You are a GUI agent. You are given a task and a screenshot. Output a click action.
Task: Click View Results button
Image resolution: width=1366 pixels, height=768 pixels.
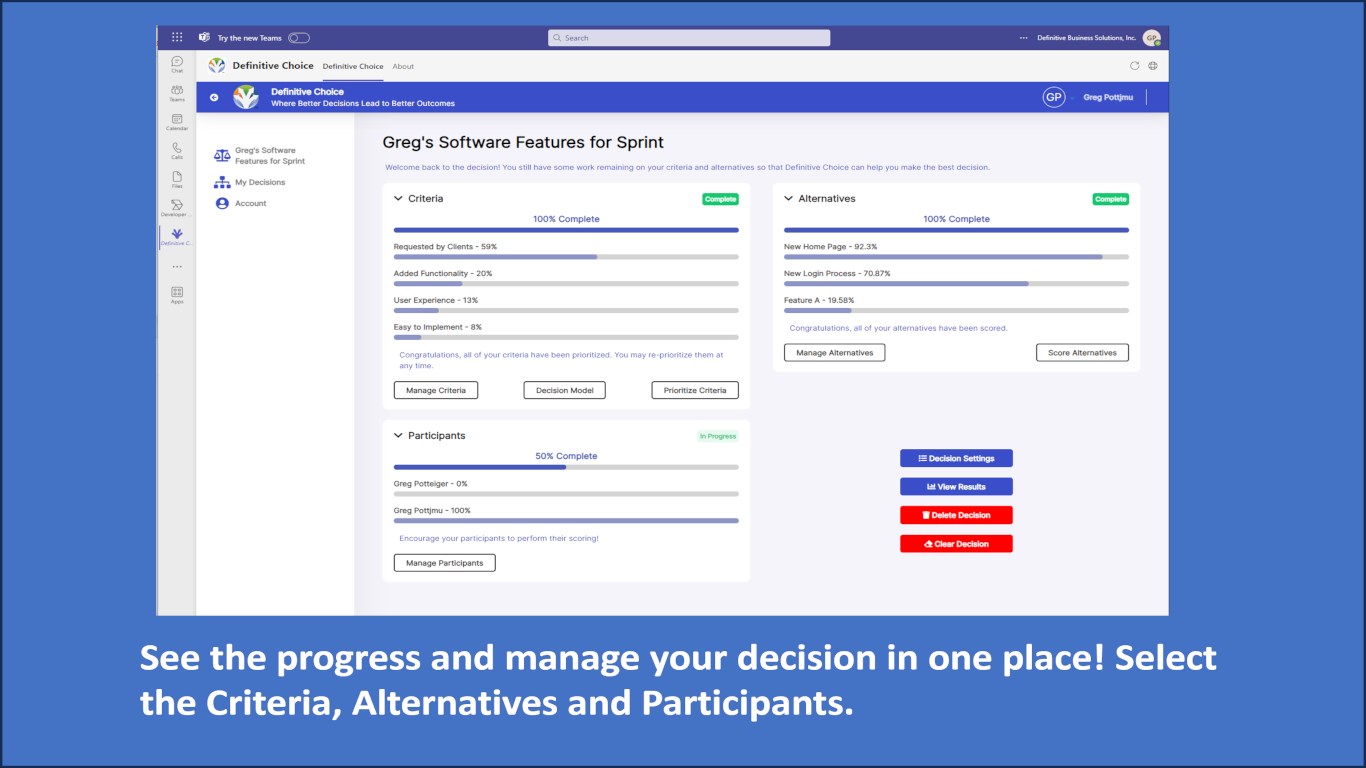click(956, 487)
